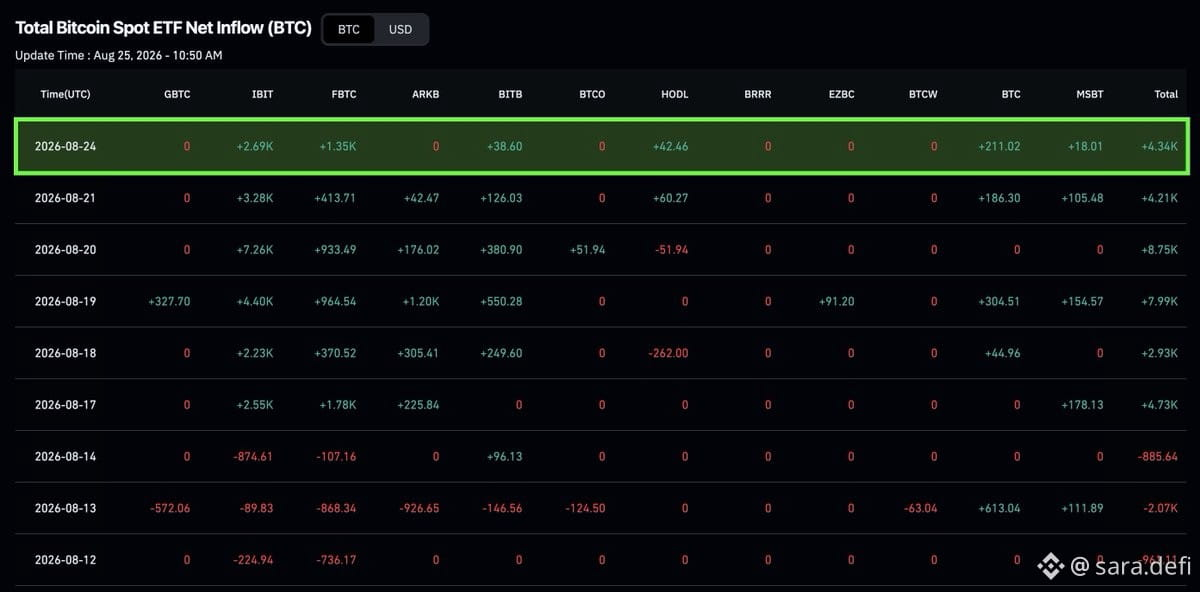Click the +1.78K FBTC value
The width and height of the screenshot is (1200, 592).
338,405
